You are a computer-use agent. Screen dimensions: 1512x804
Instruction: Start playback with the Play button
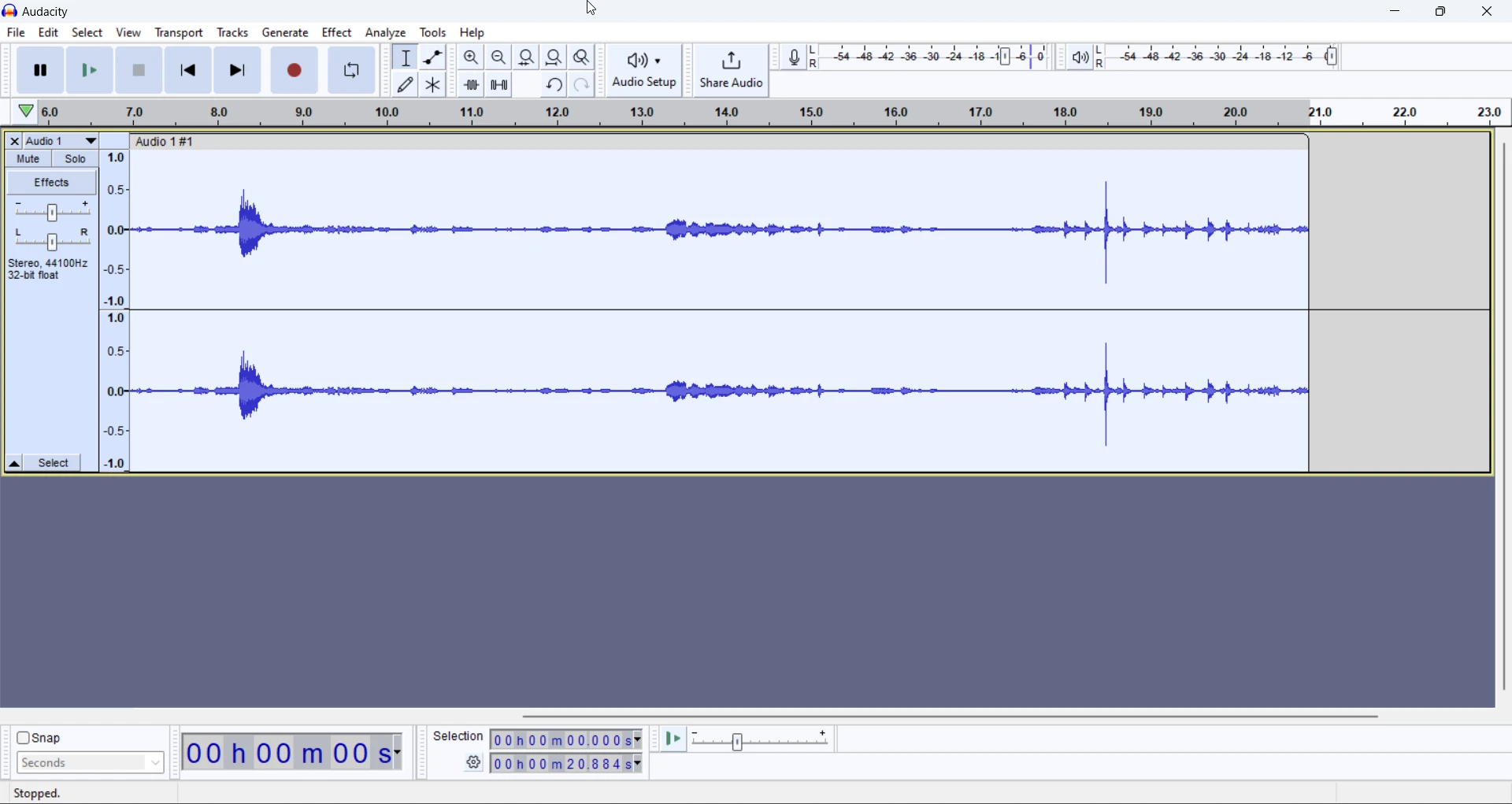pyautogui.click(x=90, y=71)
